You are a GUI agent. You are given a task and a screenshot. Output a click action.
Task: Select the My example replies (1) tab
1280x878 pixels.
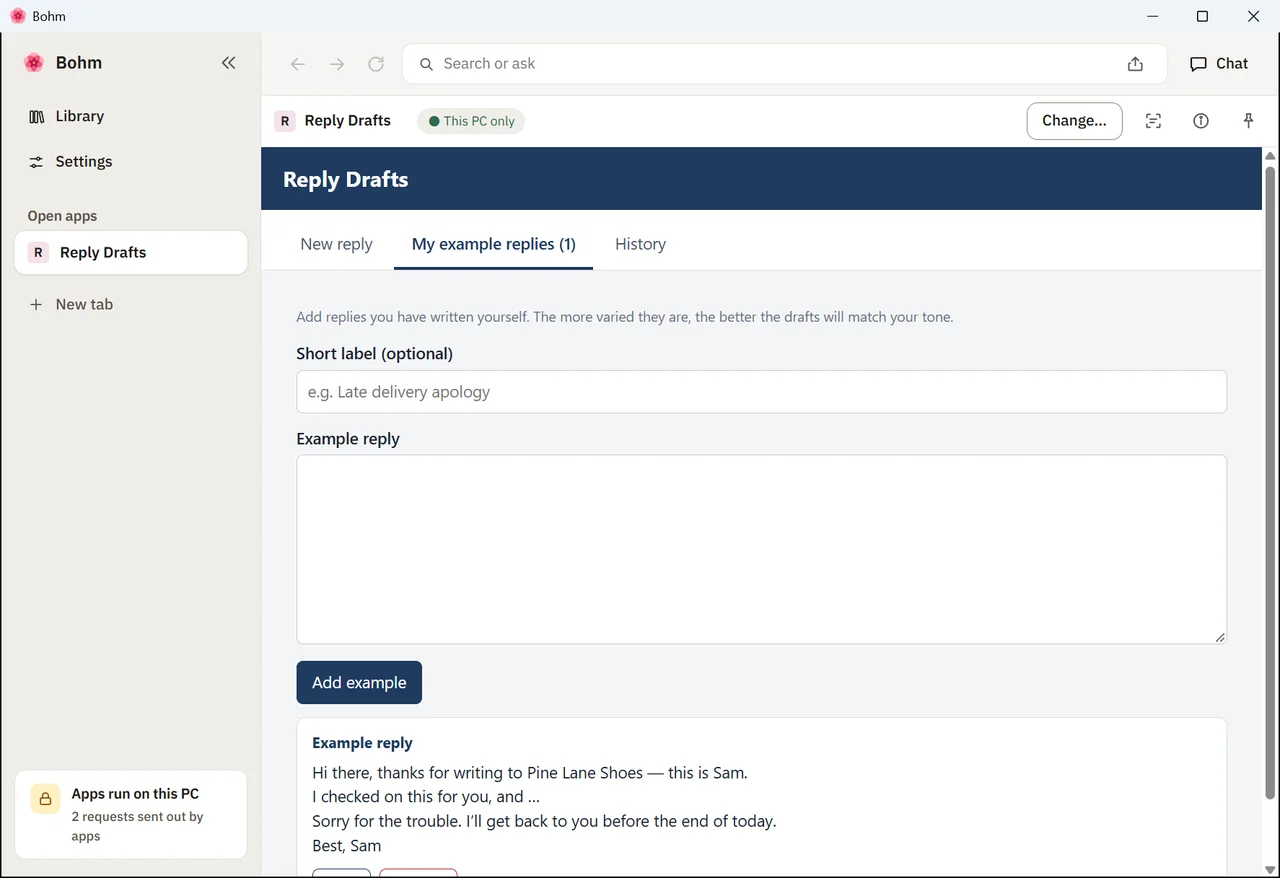click(x=494, y=244)
